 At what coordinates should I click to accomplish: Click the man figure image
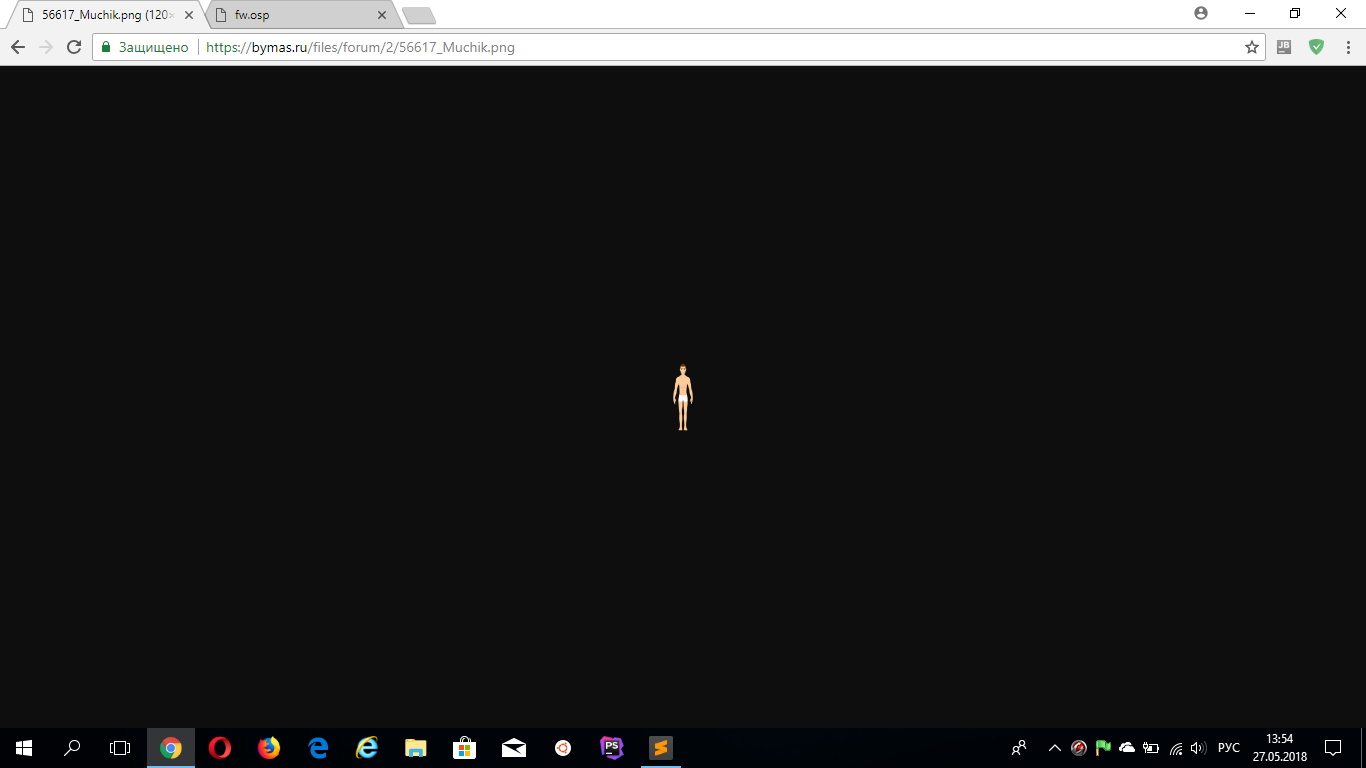click(x=683, y=398)
